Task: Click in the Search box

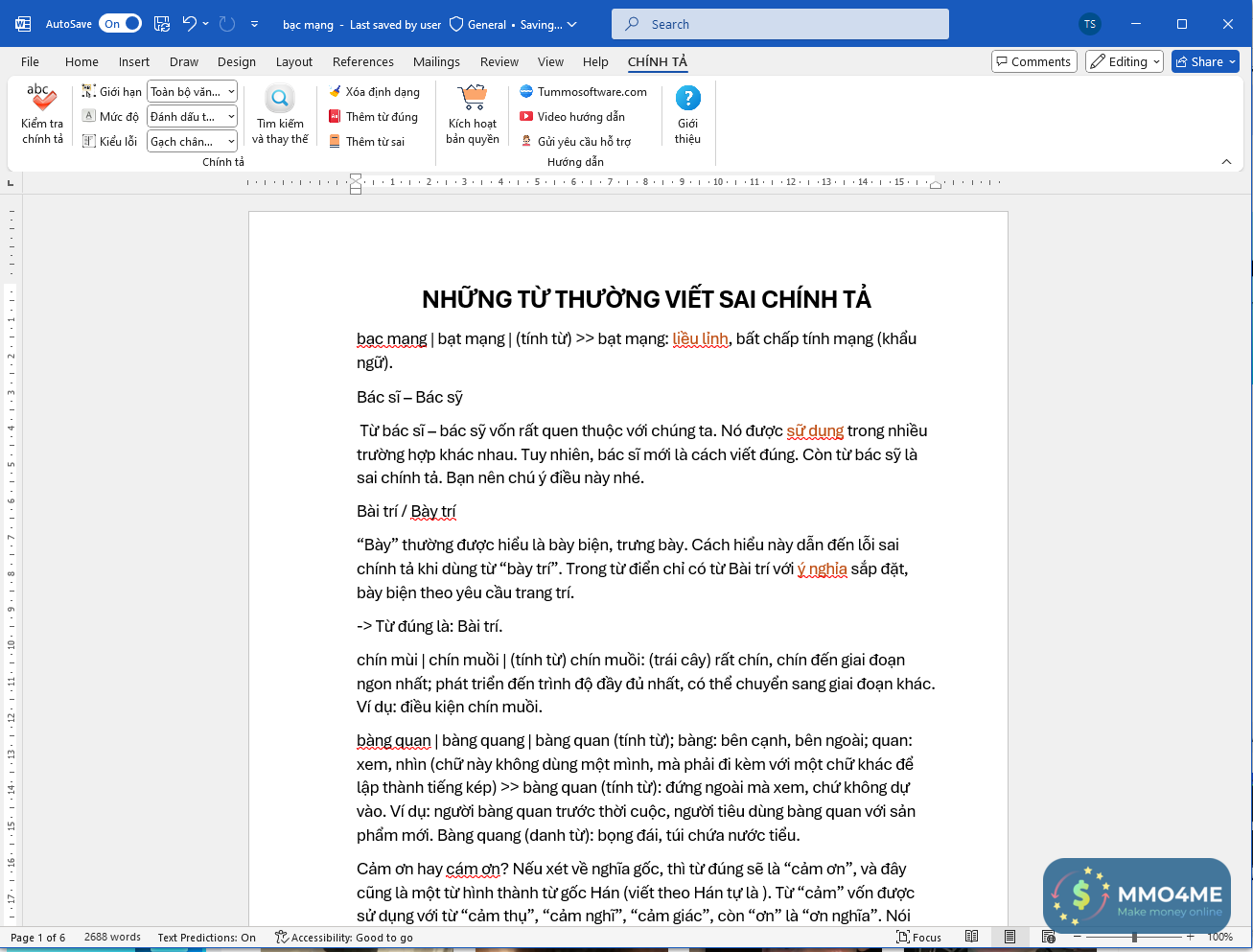Action: point(780,24)
